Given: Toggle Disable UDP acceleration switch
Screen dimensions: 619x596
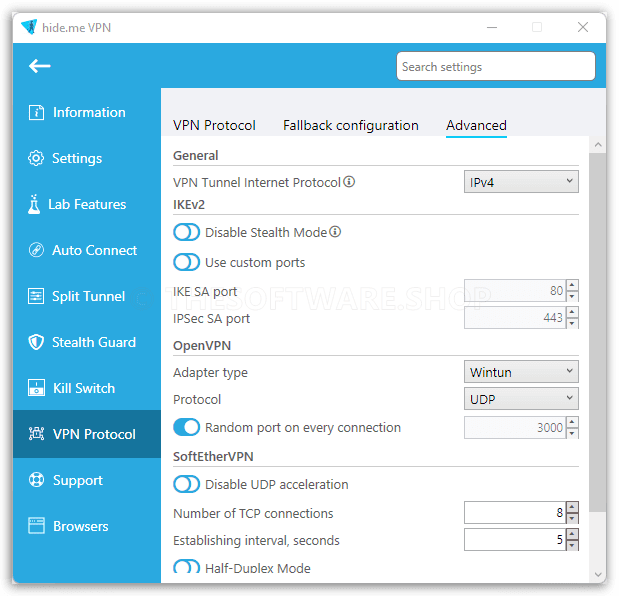Looking at the screenshot, I should point(187,484).
